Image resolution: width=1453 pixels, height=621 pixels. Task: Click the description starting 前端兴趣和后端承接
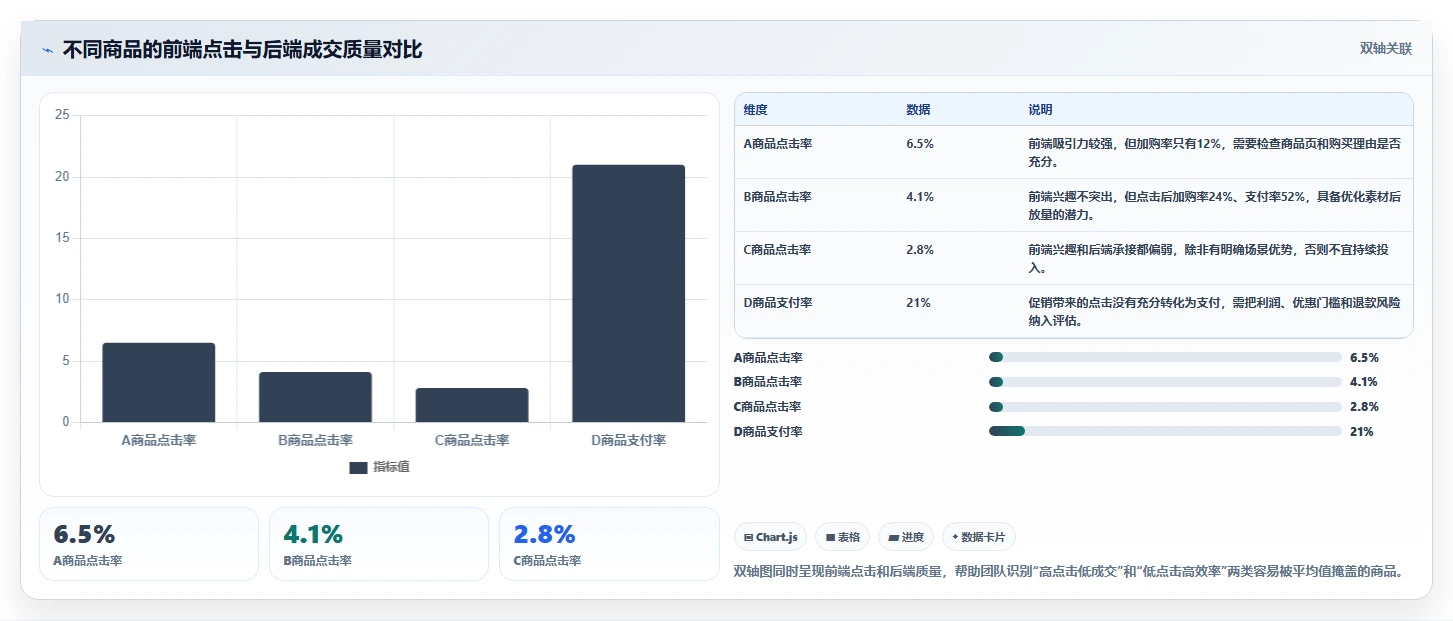[1208, 258]
